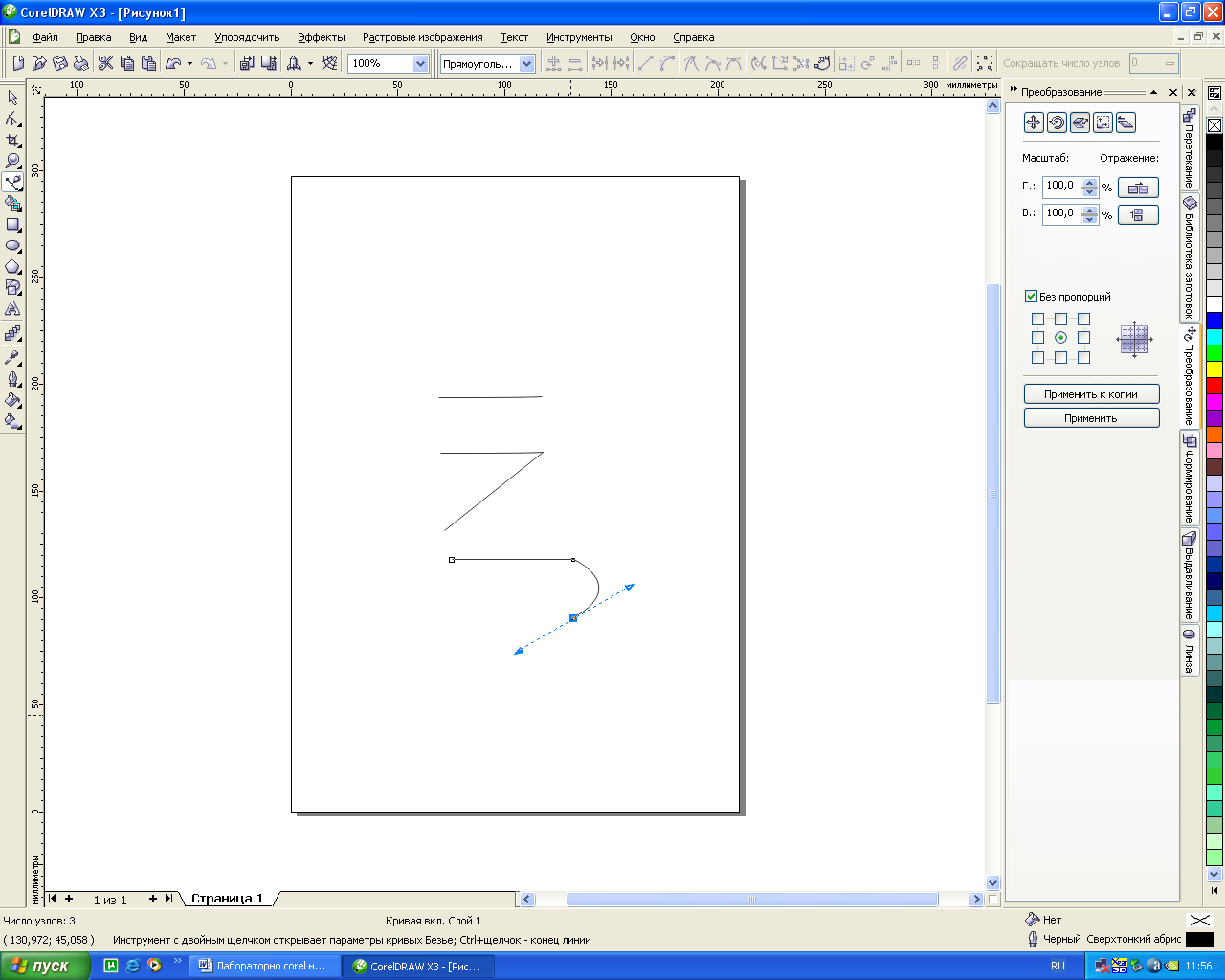Switch to Rotate mode in Transformation docker
This screenshot has width=1225, height=980.
click(x=1057, y=122)
